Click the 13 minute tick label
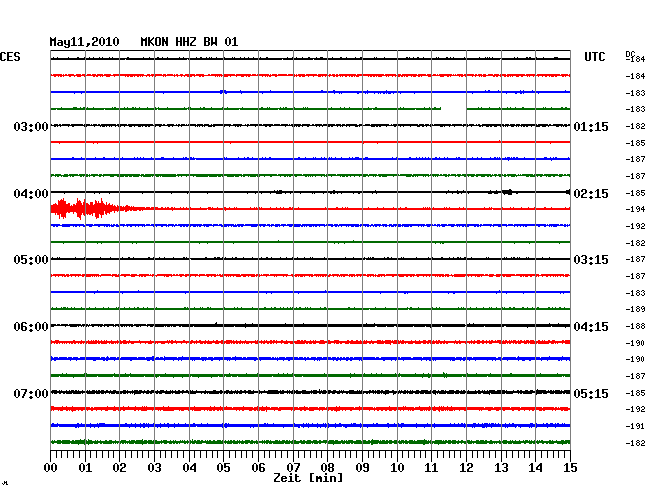The height and width of the screenshot is (494, 650). pyautogui.click(x=501, y=468)
